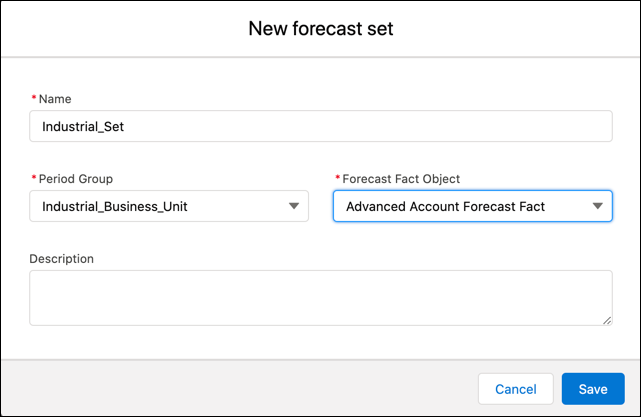Click the Period Group dropdown arrow
Viewport: 641px width, 417px height.
pos(294,206)
